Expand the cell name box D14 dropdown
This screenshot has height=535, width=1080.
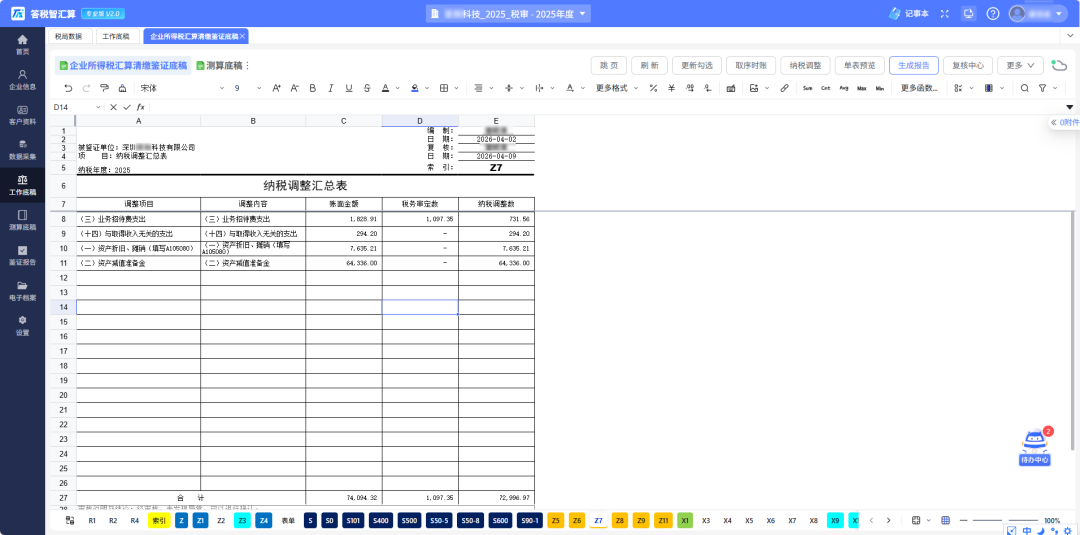98,107
